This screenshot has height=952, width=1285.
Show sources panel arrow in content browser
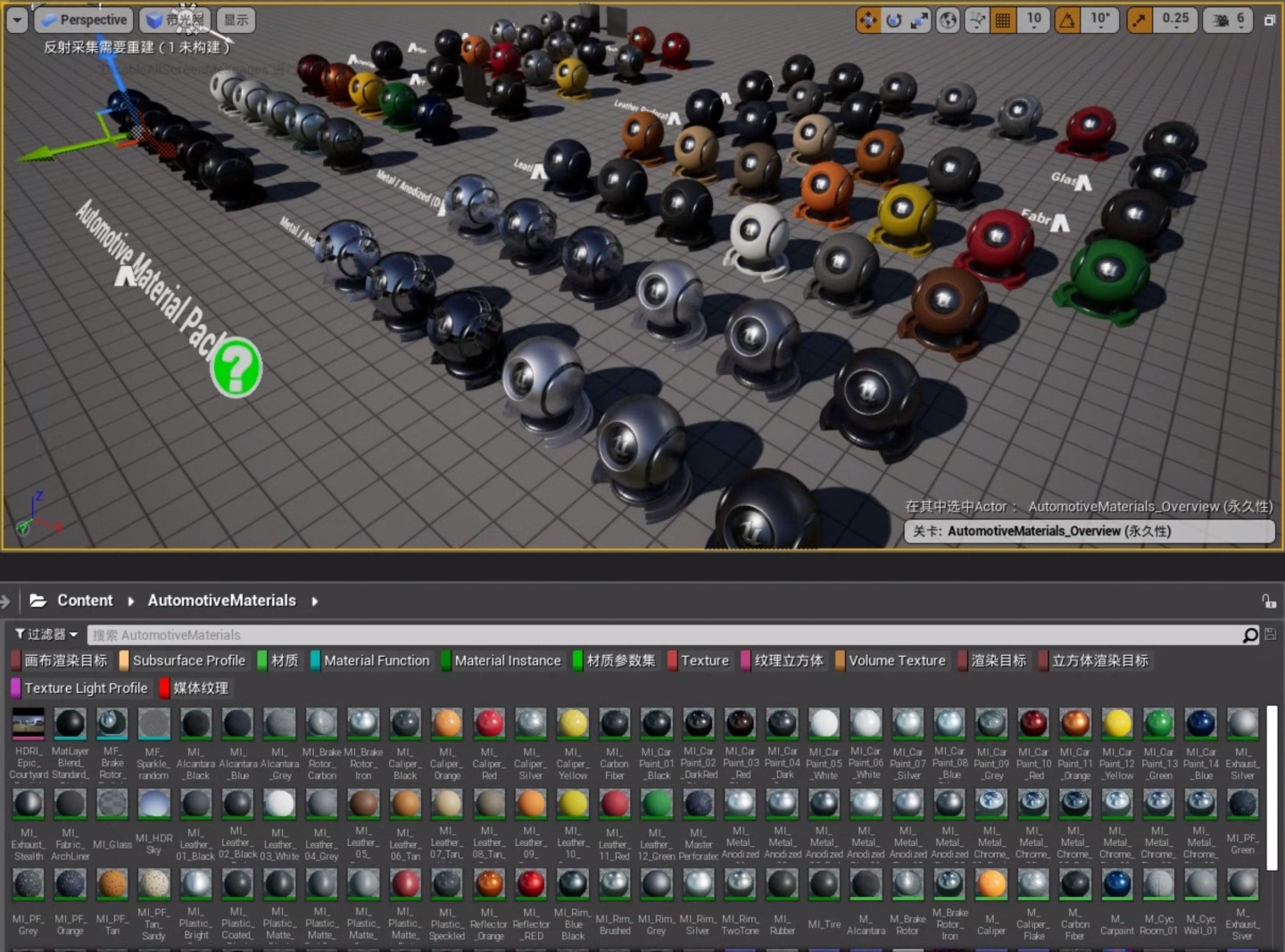[5, 601]
